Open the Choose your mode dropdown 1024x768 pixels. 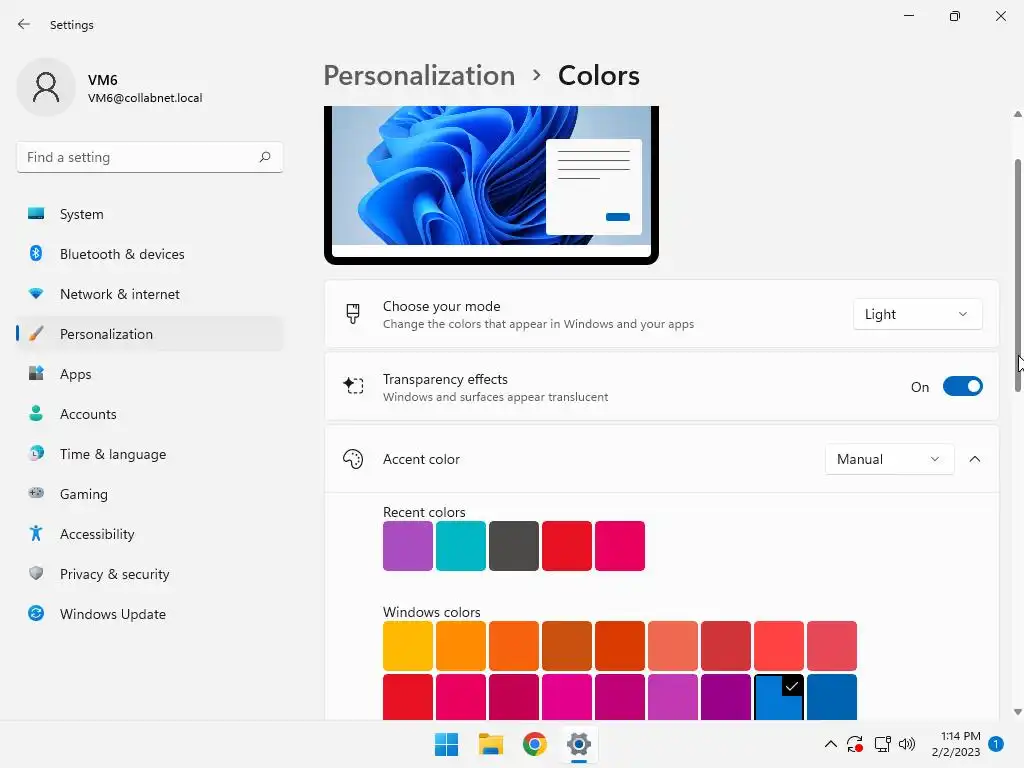[917, 314]
